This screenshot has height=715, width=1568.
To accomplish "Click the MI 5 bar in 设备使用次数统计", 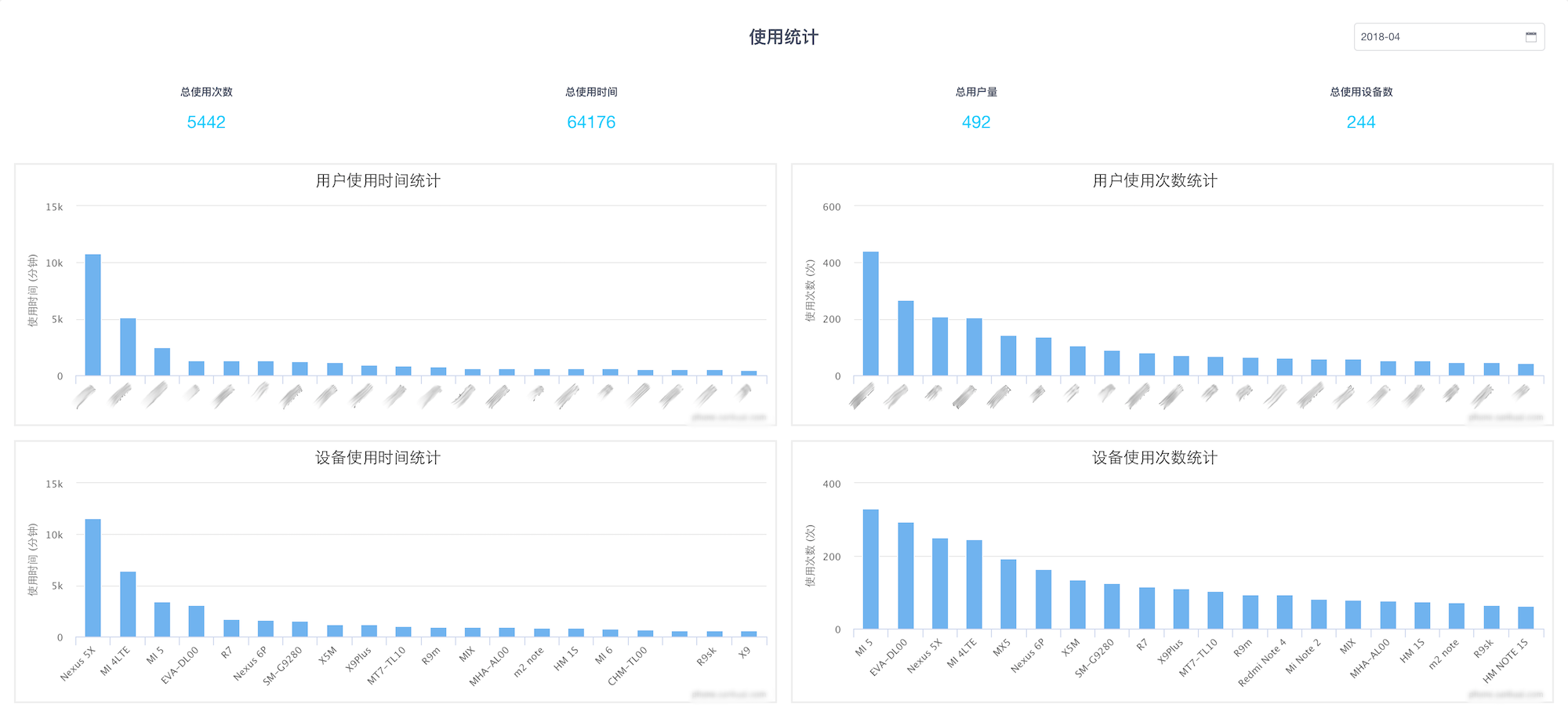I will pos(870,569).
